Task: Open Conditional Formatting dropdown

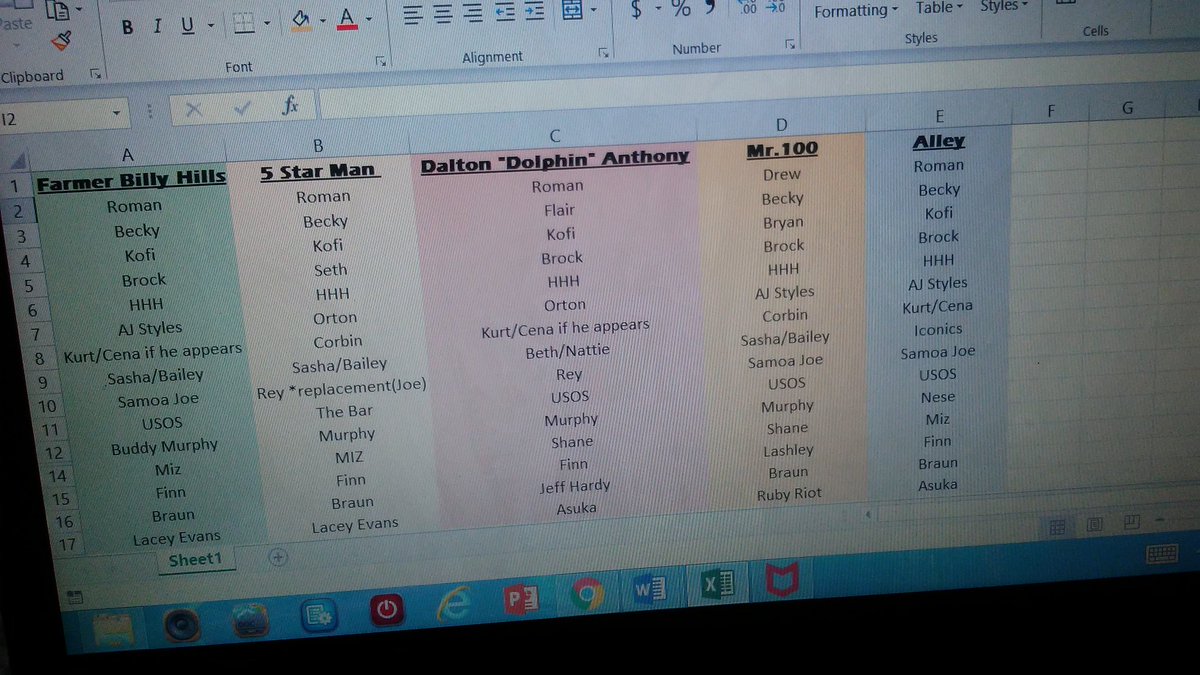Action: (856, 11)
